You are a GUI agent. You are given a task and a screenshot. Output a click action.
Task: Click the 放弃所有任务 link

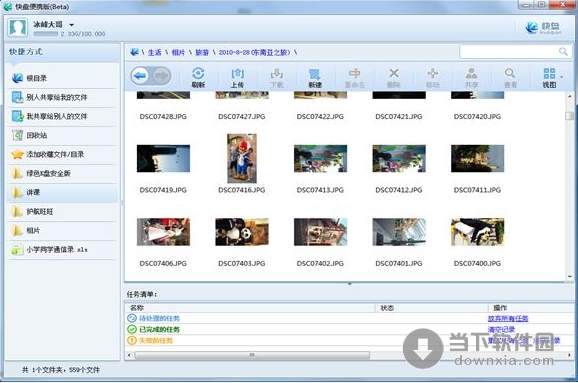click(x=508, y=318)
